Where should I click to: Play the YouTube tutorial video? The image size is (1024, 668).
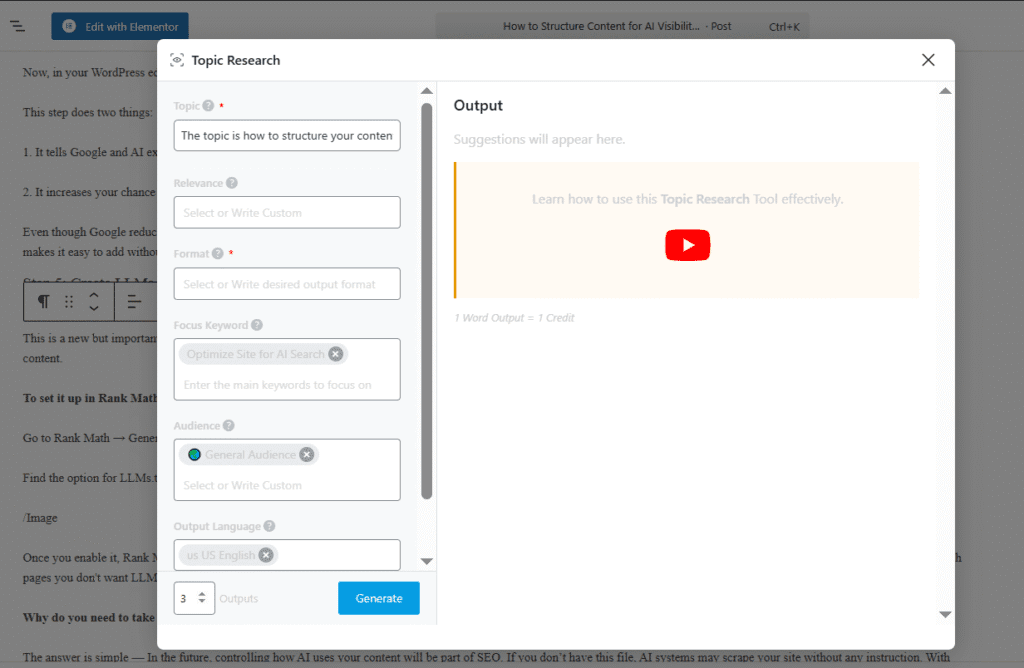(687, 245)
